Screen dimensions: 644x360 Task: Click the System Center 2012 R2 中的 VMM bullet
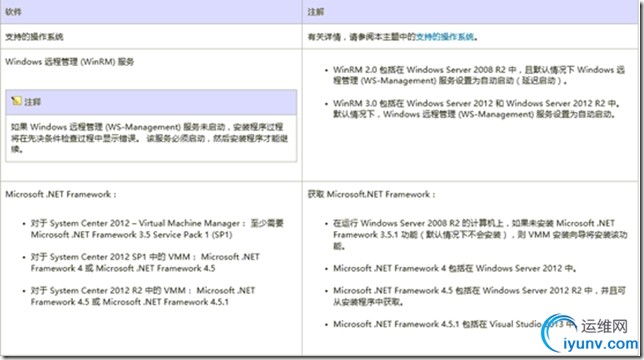(x=143, y=296)
